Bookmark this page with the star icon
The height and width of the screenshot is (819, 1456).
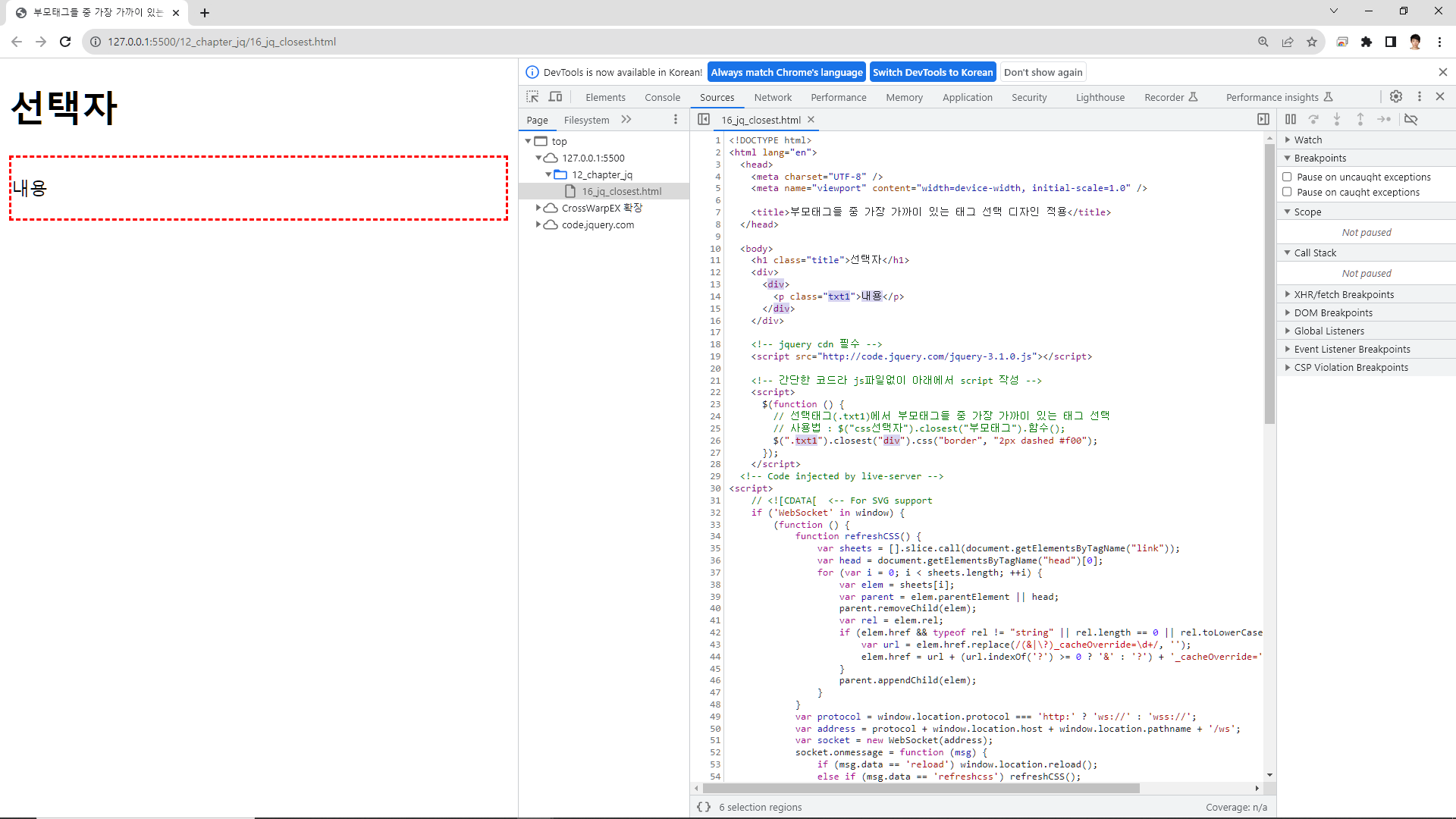point(1312,42)
